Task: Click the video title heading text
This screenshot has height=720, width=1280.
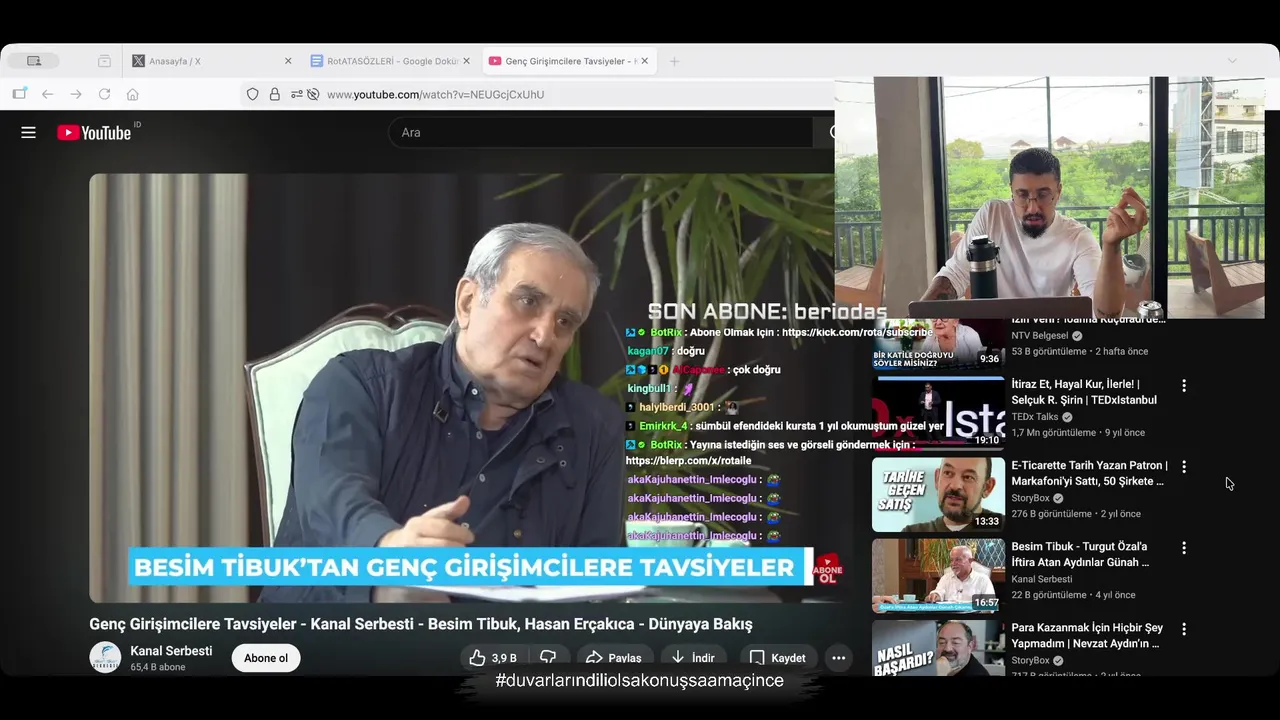Action: click(420, 624)
